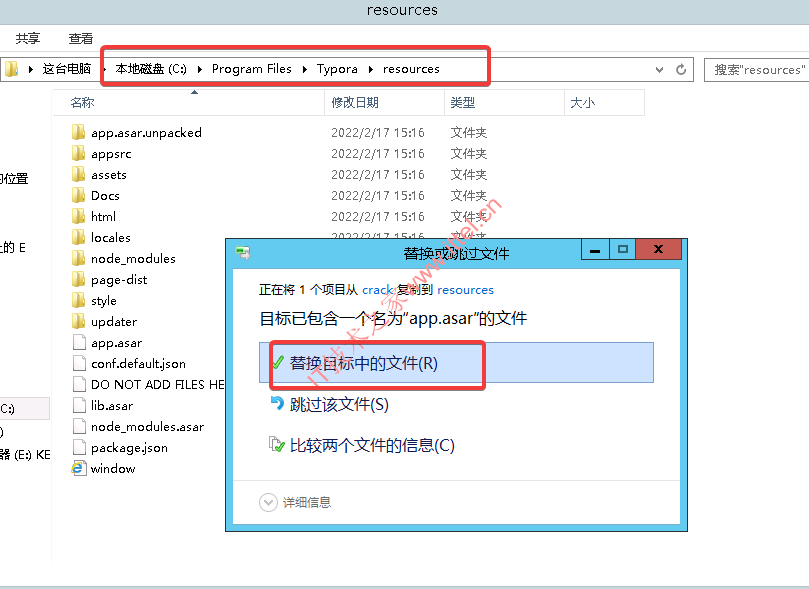This screenshot has width=809, height=589.
Task: Select the lib.asar file icon
Action: (x=79, y=405)
